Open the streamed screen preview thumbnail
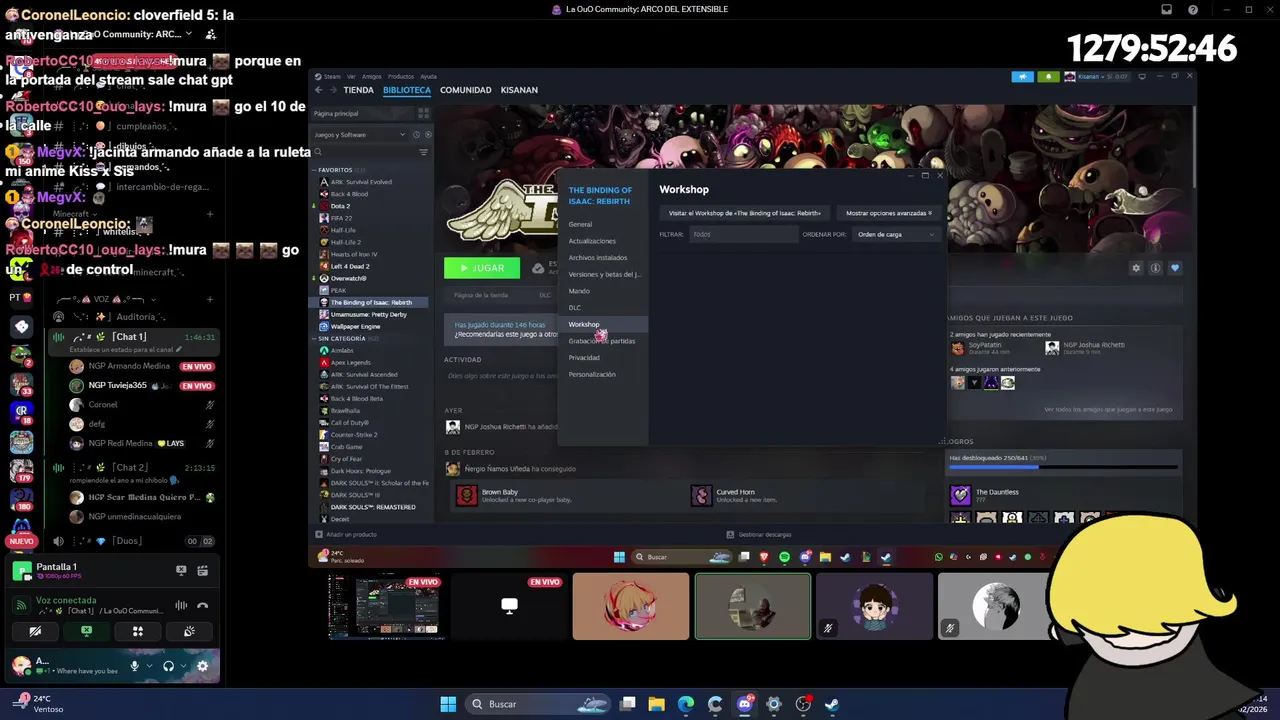The width and height of the screenshot is (1280, 720). click(384, 606)
